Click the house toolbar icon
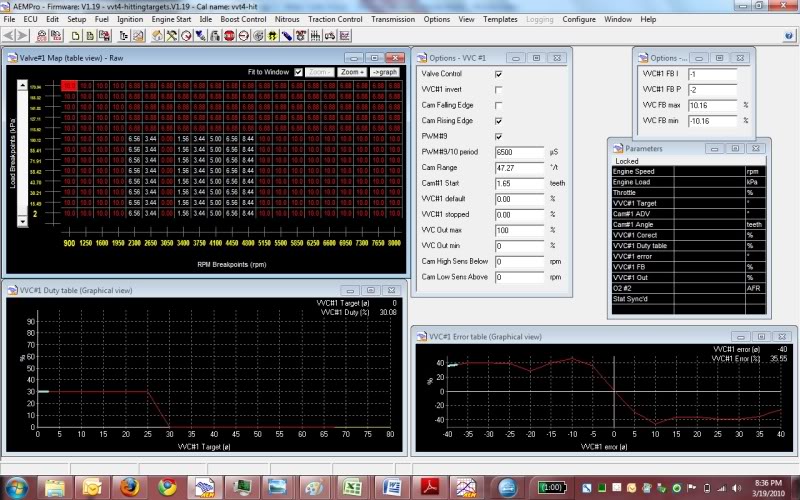The height and width of the screenshot is (500, 800). [x=158, y=36]
